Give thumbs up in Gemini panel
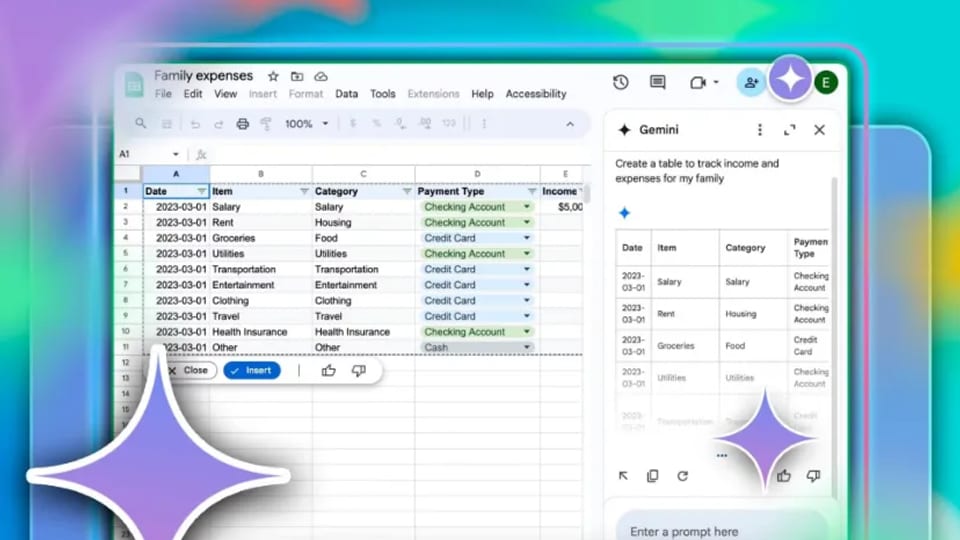 point(784,476)
